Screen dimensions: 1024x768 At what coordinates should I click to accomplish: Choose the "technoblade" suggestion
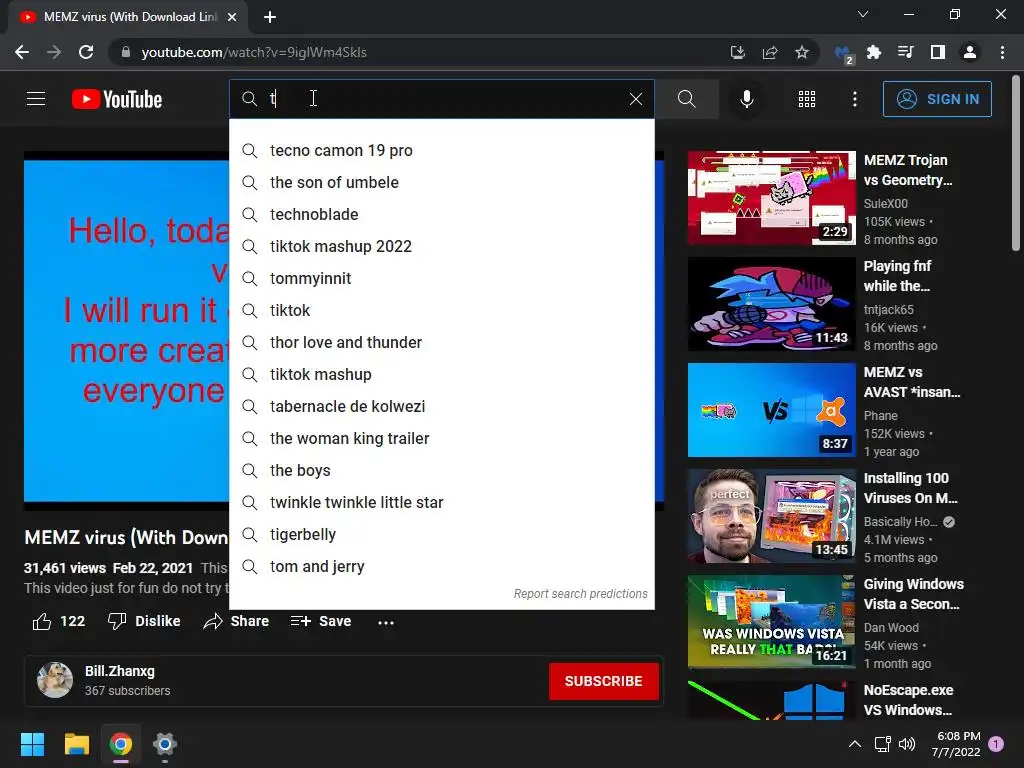(442, 214)
